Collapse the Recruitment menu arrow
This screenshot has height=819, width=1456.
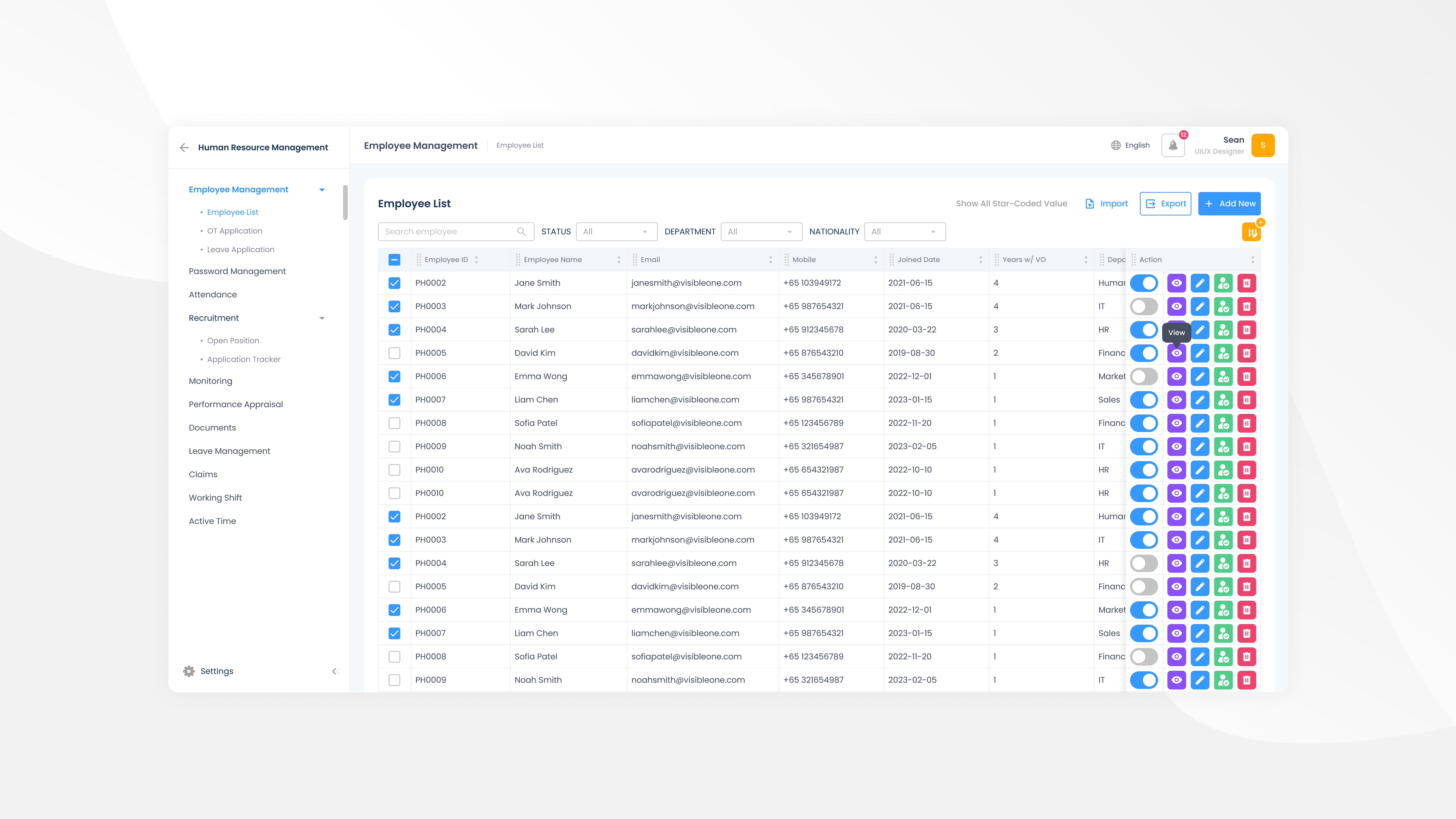point(322,318)
